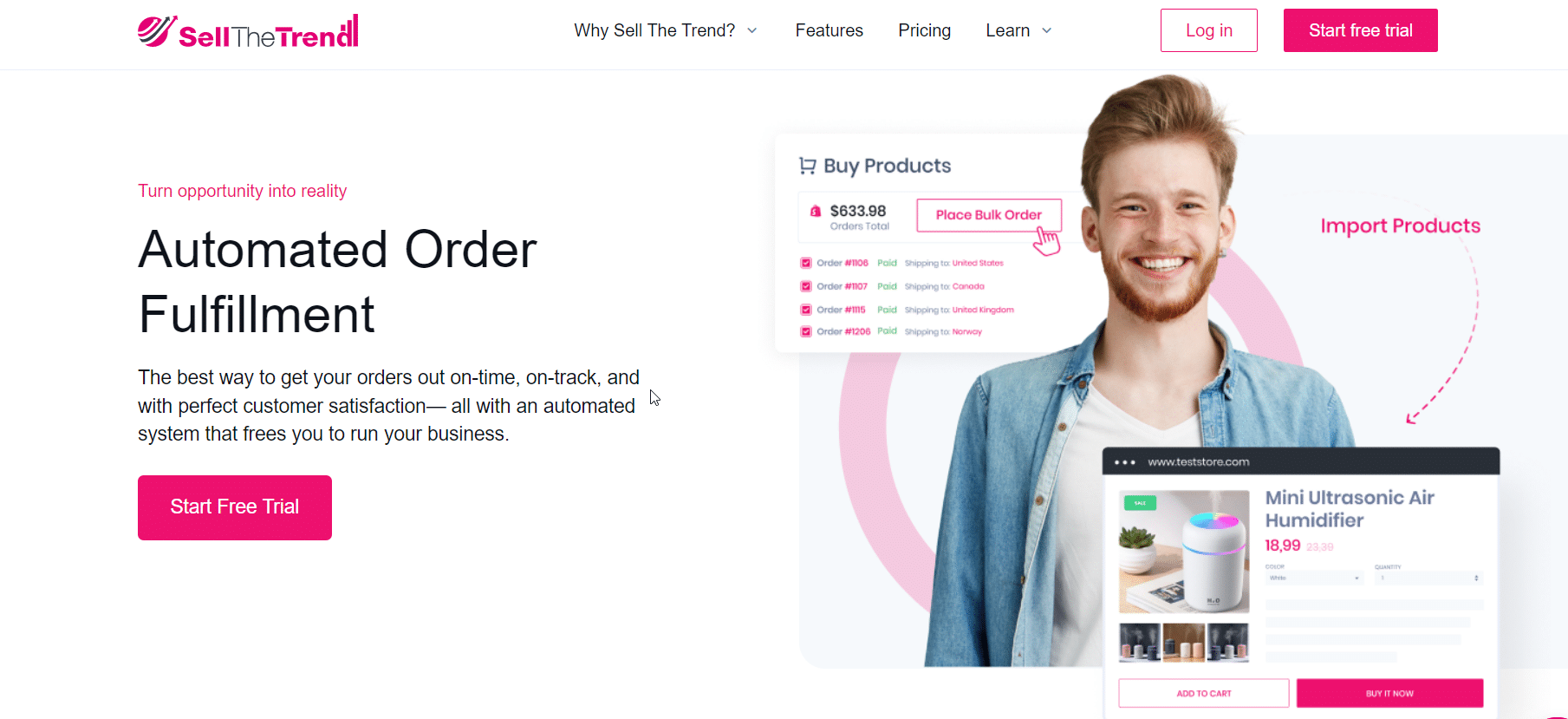Go to the Pricing page
Viewport: 1568px width, 719px height.
coord(925,30)
